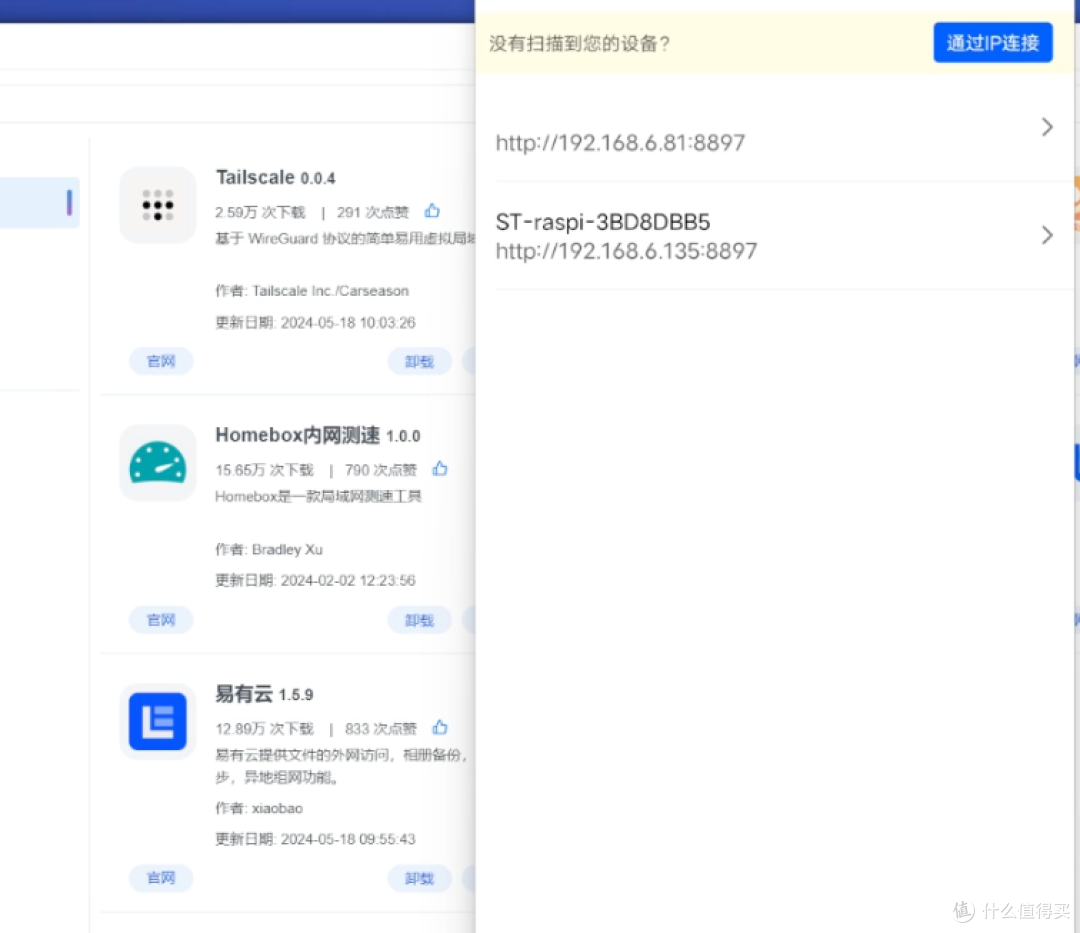1080x933 pixels.
Task: Click the 15.65万 次下载 count
Action: (x=264, y=470)
